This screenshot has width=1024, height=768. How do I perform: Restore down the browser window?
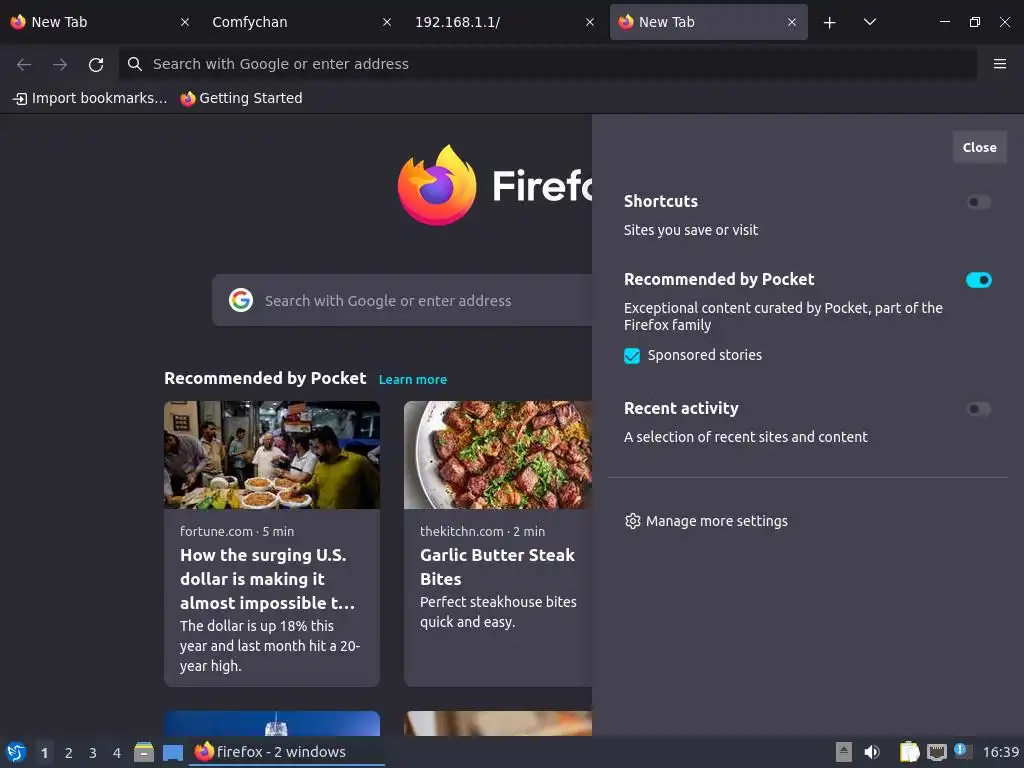click(974, 22)
